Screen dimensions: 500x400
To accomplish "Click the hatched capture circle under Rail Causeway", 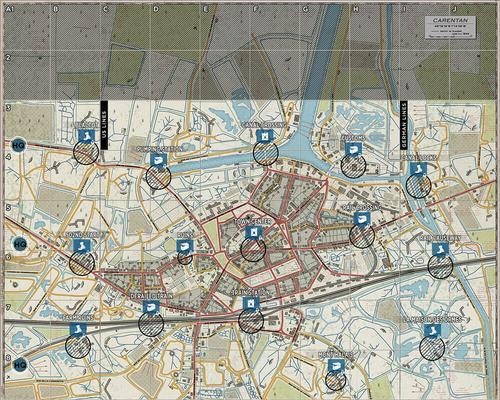I will (x=440, y=266).
